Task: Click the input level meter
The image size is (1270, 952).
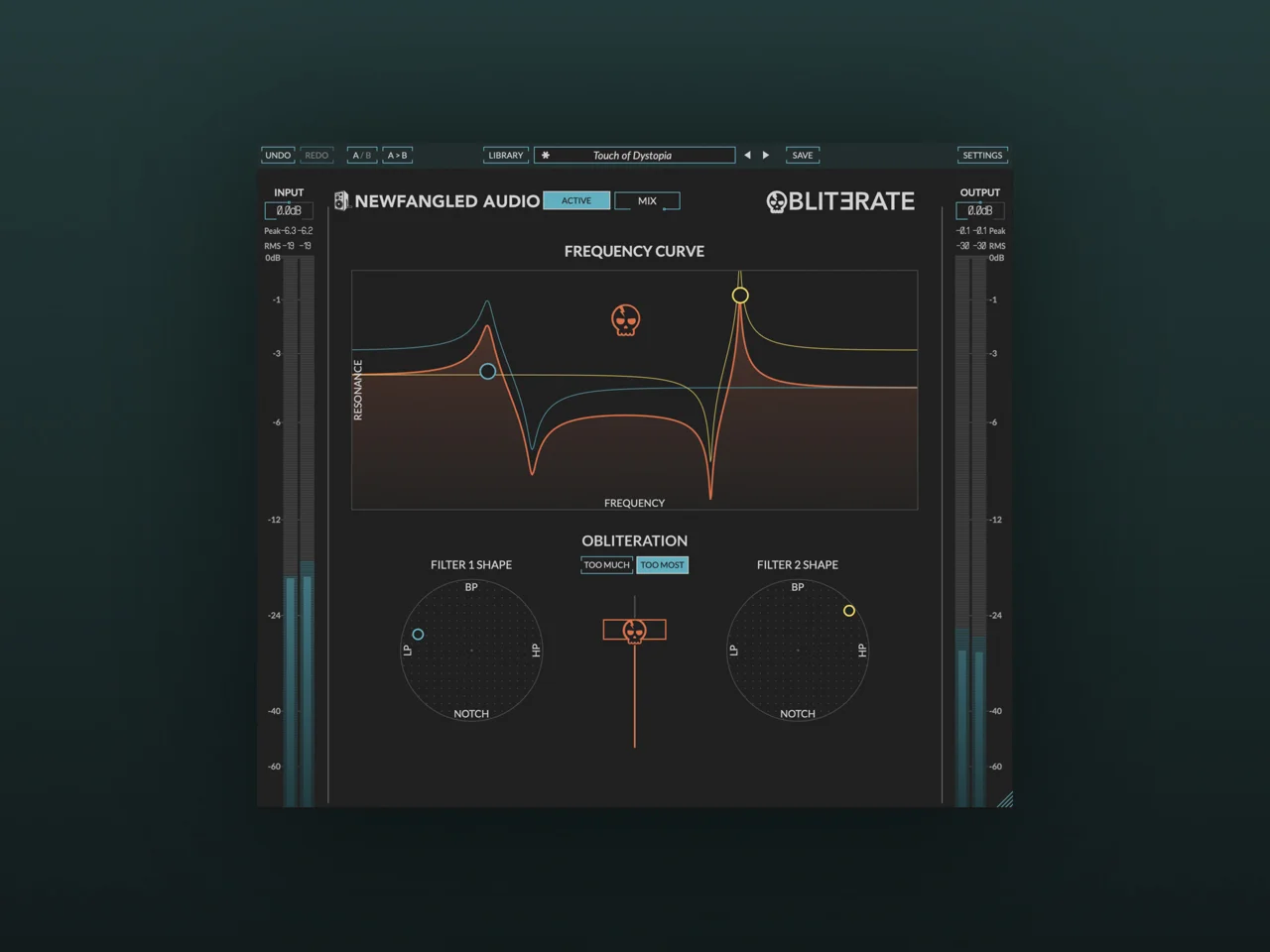Action: point(299,532)
